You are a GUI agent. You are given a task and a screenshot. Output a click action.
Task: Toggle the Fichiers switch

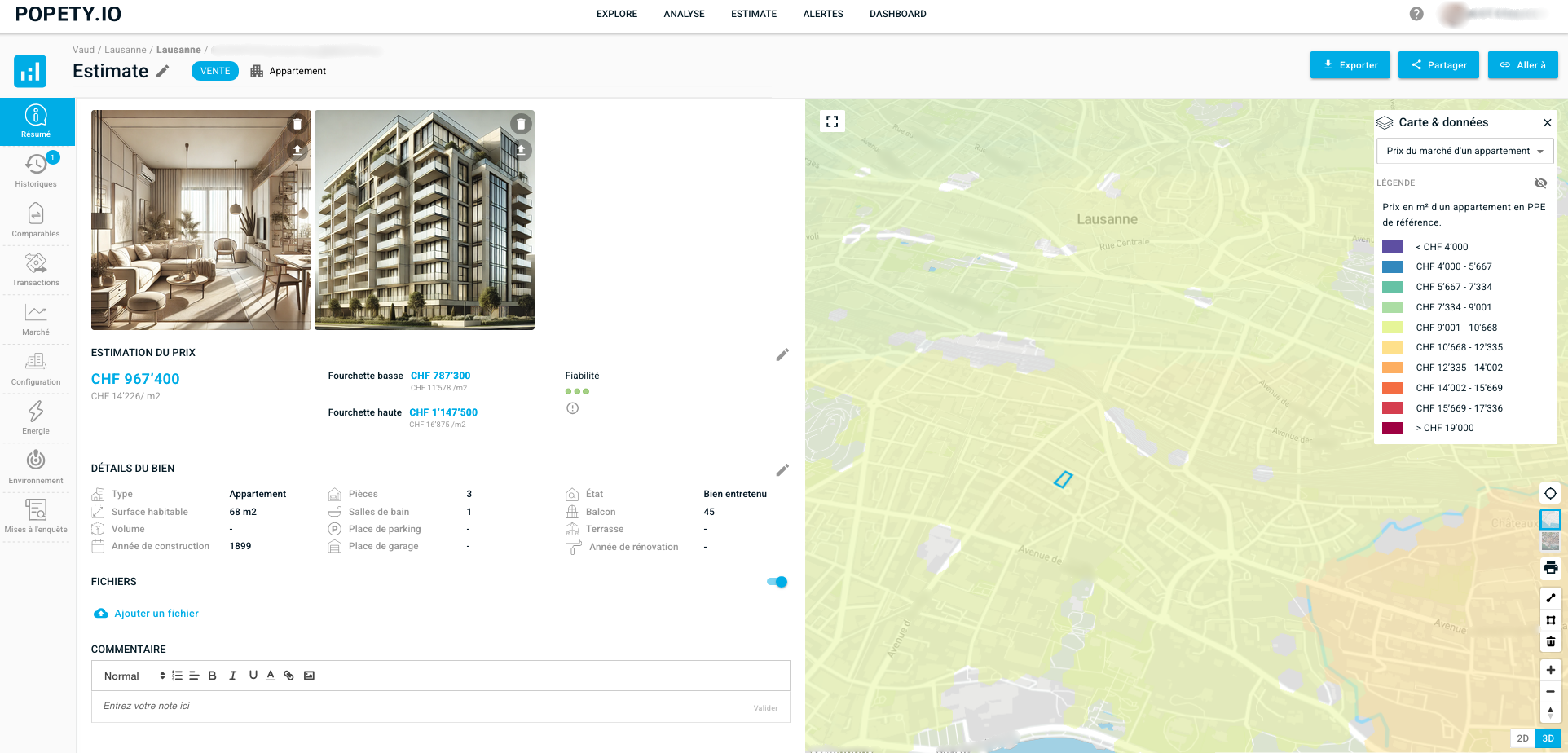(777, 582)
